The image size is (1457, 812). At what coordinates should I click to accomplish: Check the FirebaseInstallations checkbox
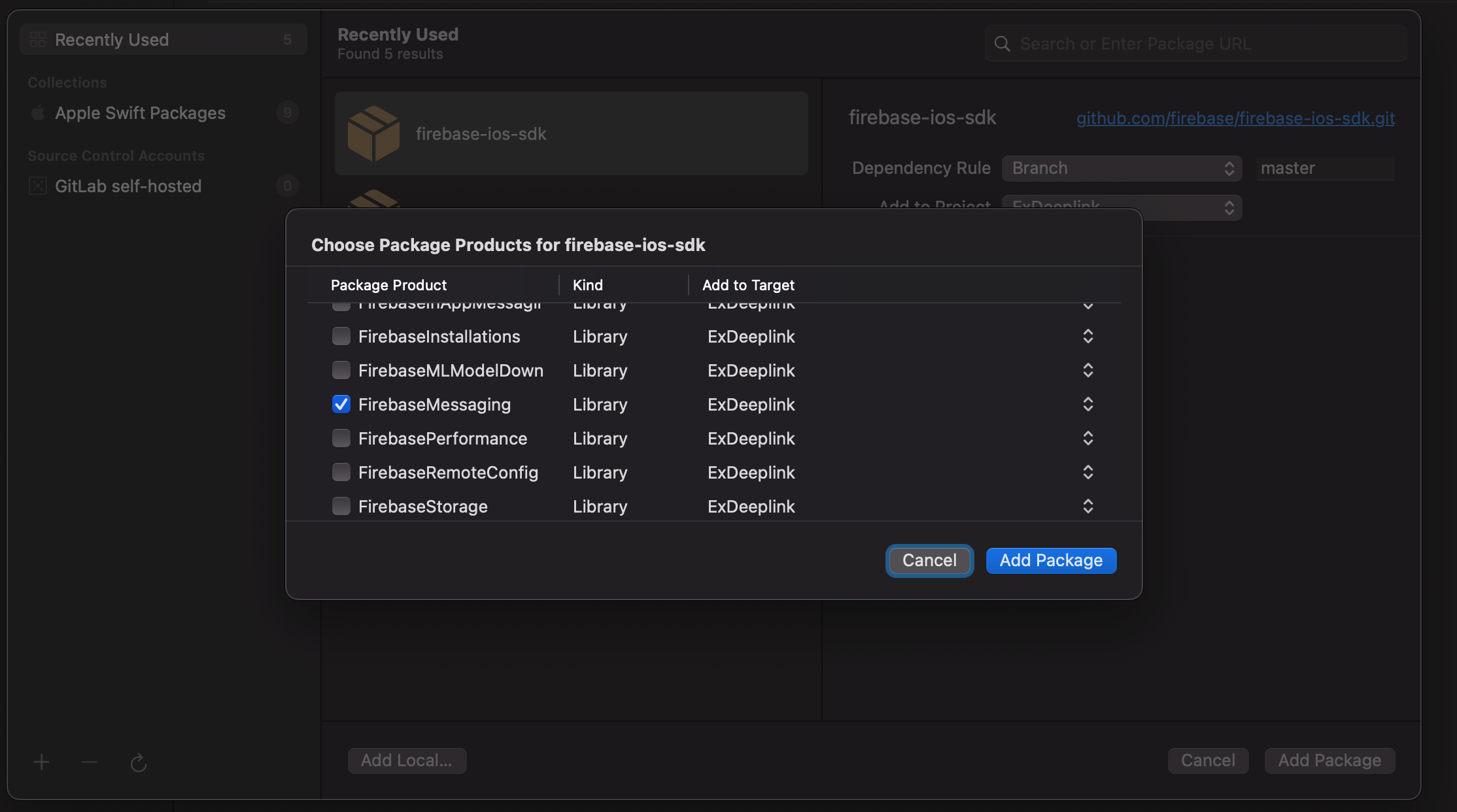[x=341, y=337]
